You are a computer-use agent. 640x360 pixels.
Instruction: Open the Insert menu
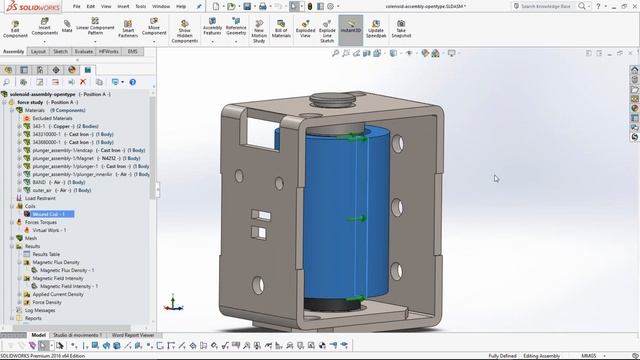coord(123,6)
